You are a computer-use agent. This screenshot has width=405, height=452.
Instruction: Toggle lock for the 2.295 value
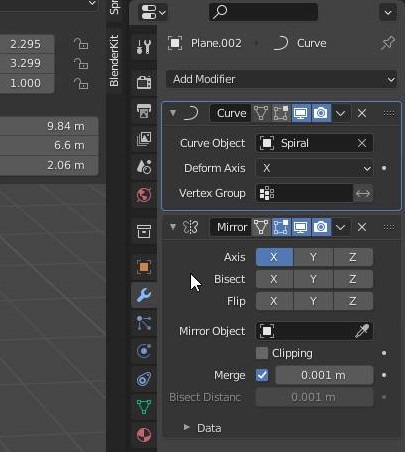(x=81, y=44)
